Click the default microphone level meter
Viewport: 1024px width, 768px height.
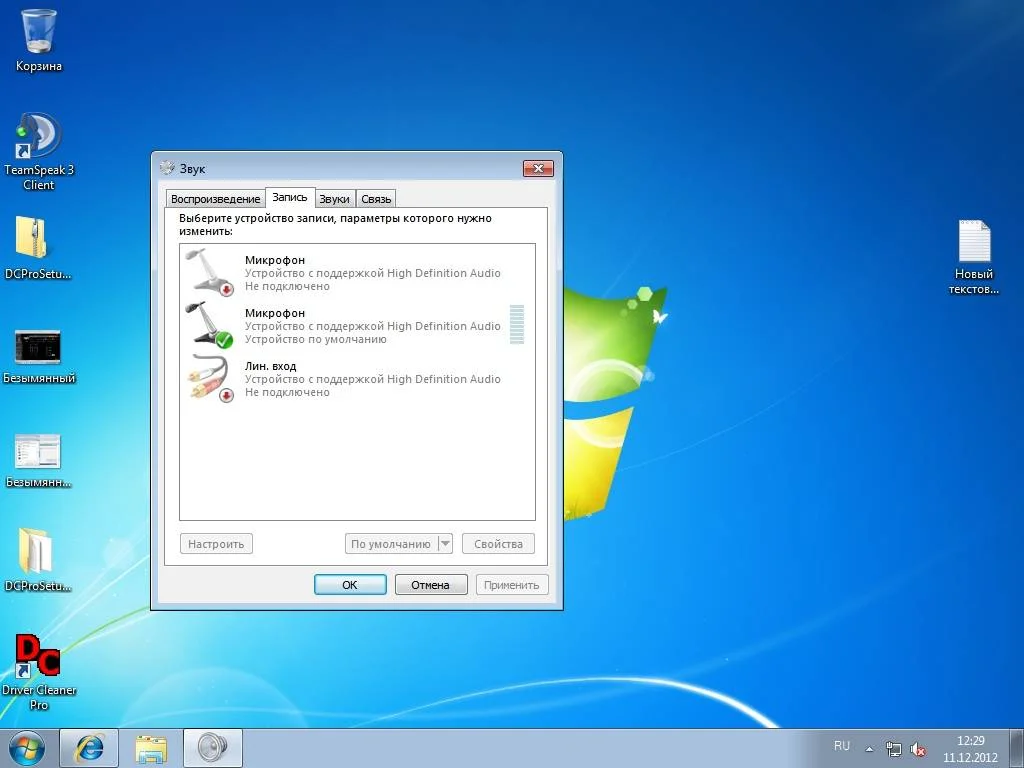tap(516, 325)
